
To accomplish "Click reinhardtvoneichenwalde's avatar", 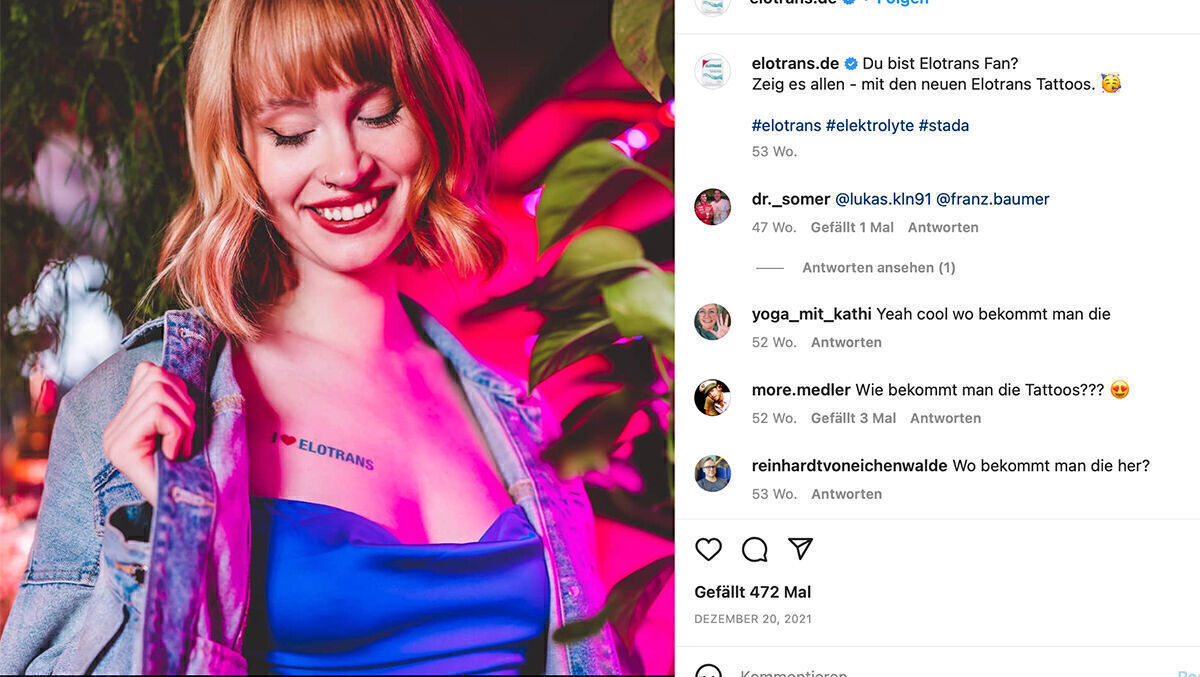I will 712,474.
